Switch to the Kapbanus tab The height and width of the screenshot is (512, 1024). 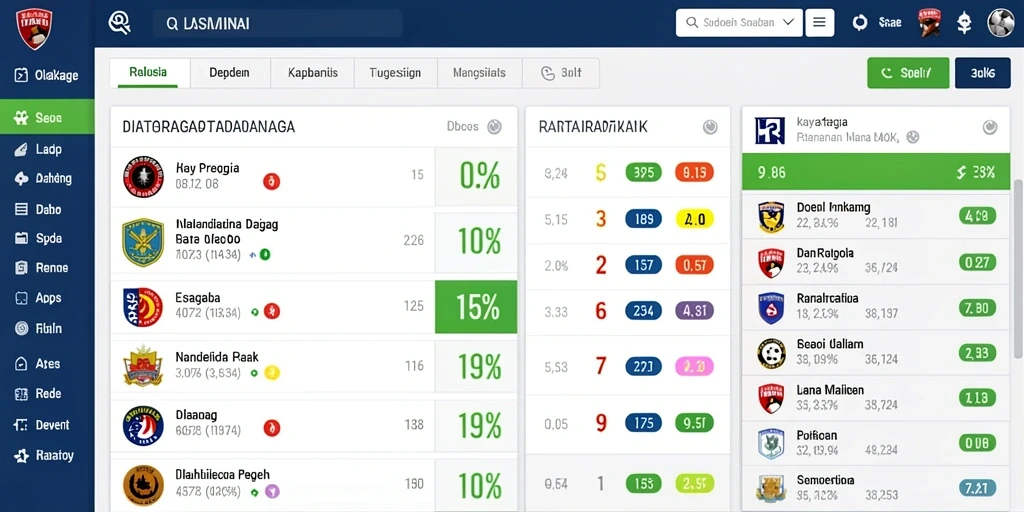click(312, 73)
